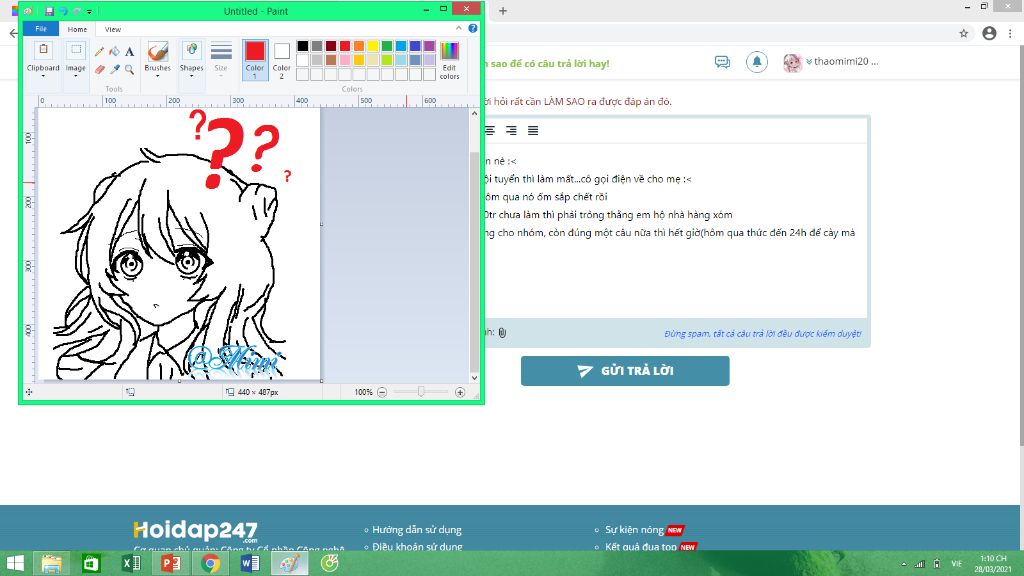Open PowerPoint from the taskbar
Screen dimensions: 1024x576
pyautogui.click(x=170, y=563)
